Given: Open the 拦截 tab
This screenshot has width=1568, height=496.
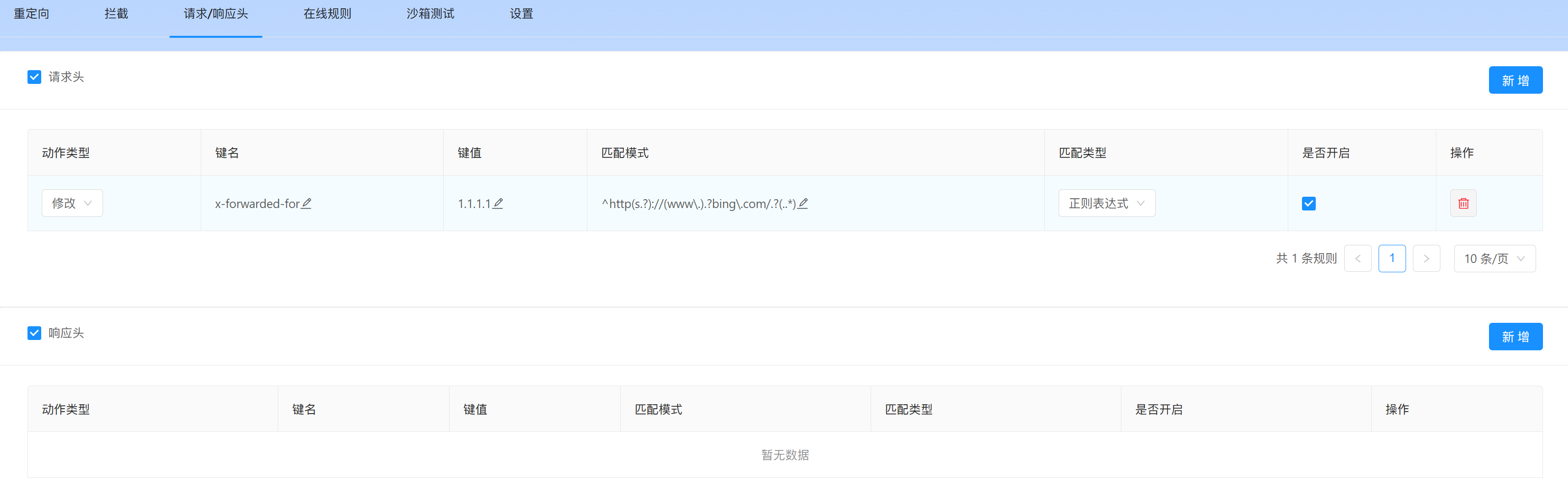Looking at the screenshot, I should pos(116,13).
